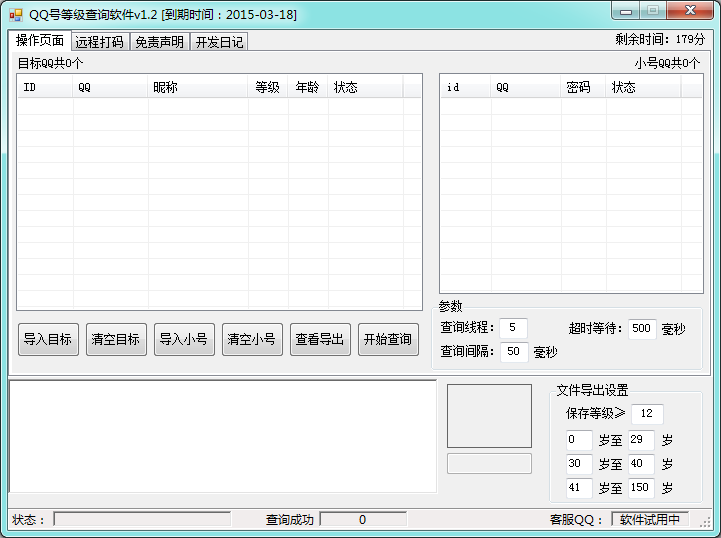Click the 导入目标 button
The width and height of the screenshot is (721, 538).
coord(48,339)
